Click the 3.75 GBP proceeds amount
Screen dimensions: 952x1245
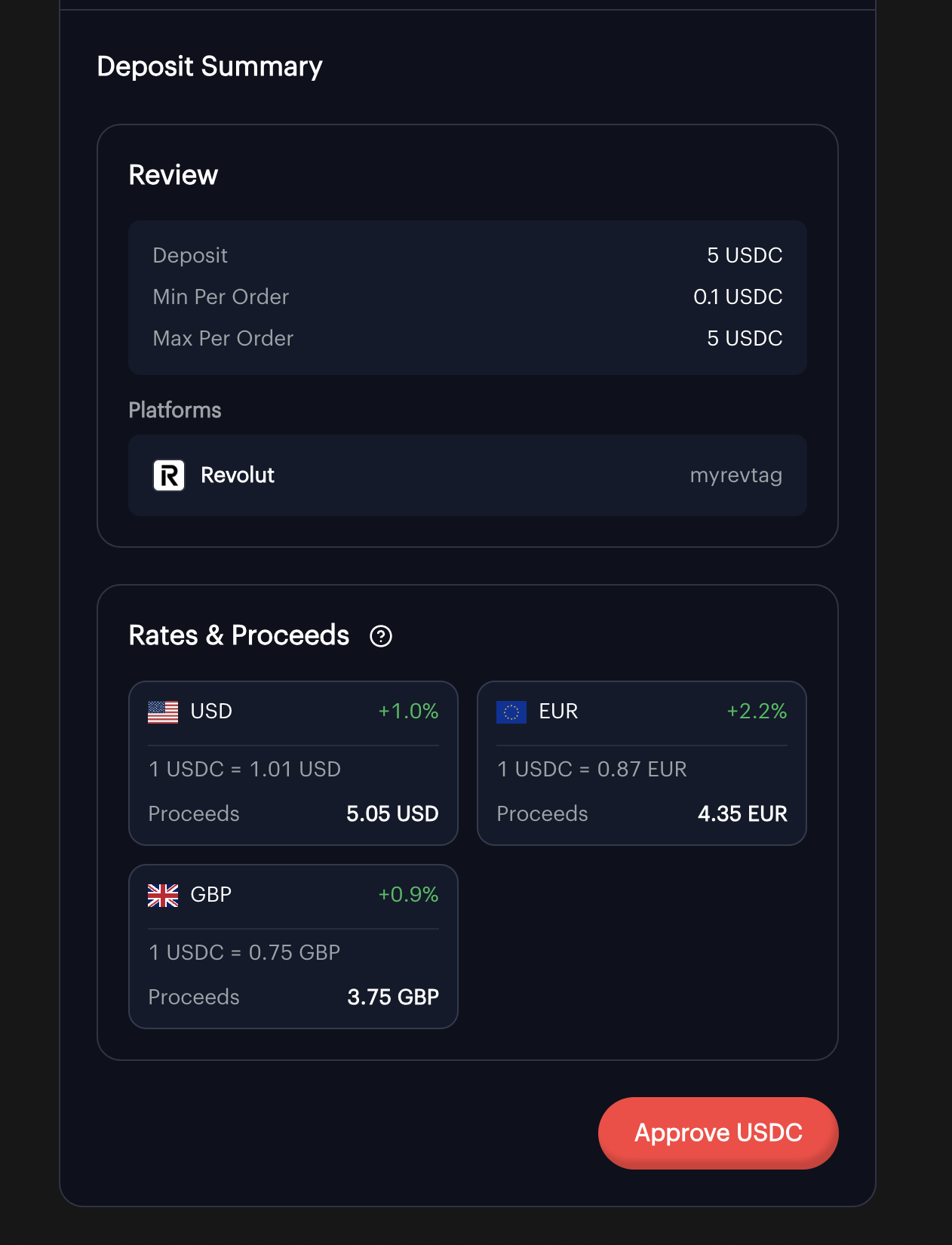click(393, 997)
